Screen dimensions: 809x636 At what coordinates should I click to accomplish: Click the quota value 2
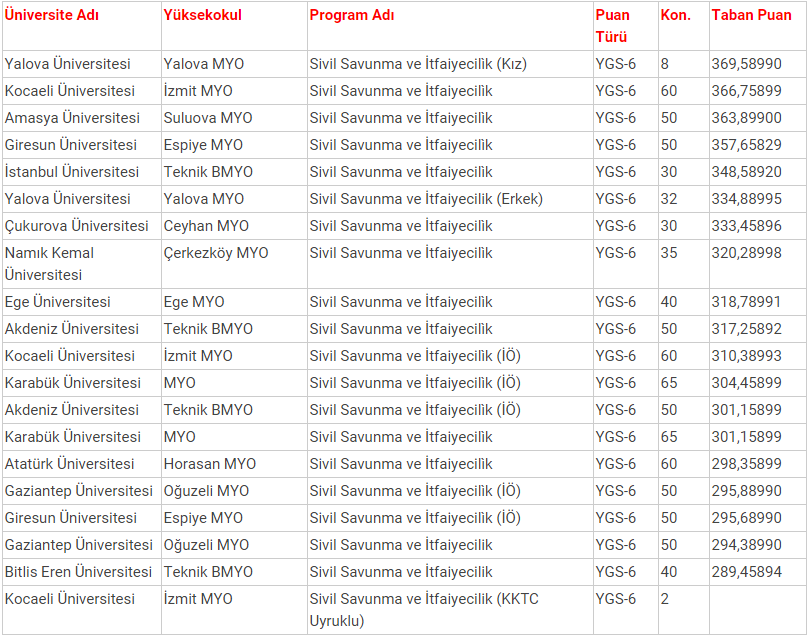[x=665, y=599]
